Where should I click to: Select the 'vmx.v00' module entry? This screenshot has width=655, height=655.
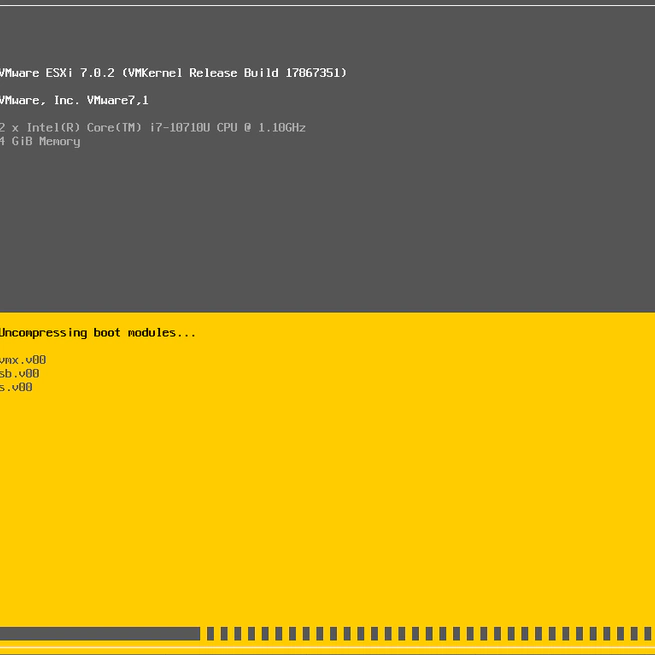(23, 360)
